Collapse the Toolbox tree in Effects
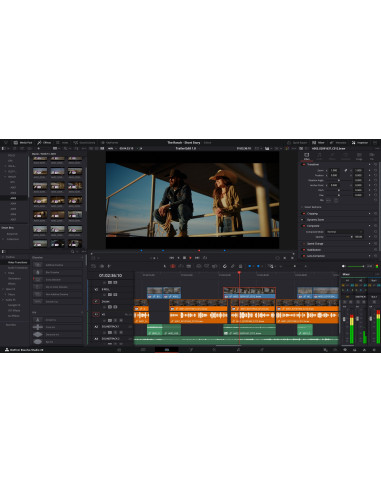 [x=3, y=257]
